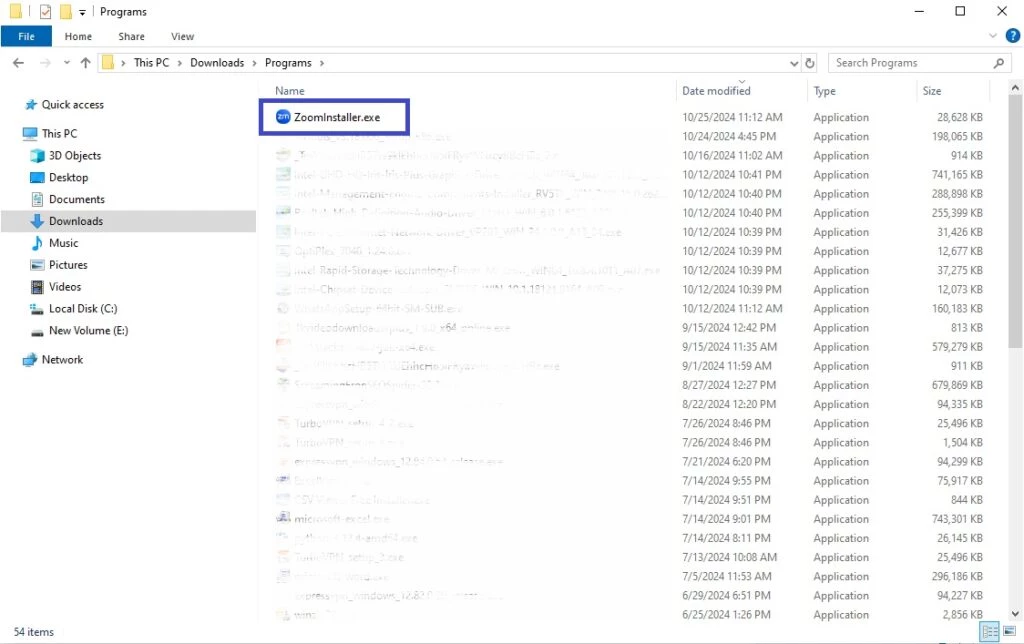
Task: Switch to Large icons view in status bar
Action: coord(1007,632)
